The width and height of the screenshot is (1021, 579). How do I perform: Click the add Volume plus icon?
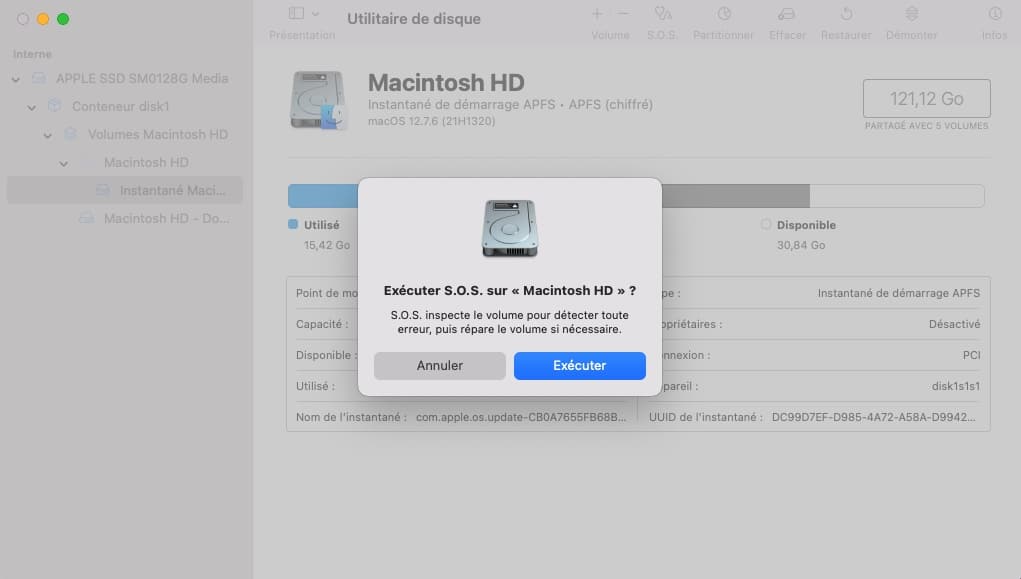tap(596, 13)
